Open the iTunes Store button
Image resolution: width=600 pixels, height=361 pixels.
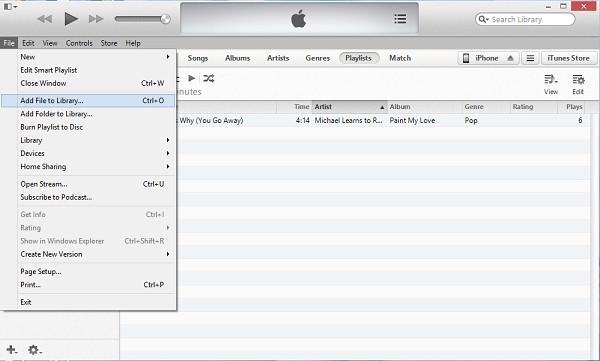click(x=568, y=58)
